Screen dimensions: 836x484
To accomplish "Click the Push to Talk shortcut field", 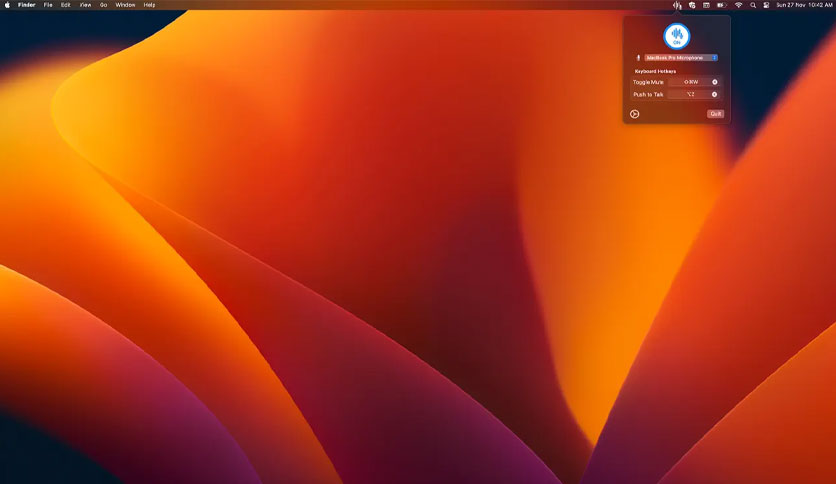I will click(693, 94).
